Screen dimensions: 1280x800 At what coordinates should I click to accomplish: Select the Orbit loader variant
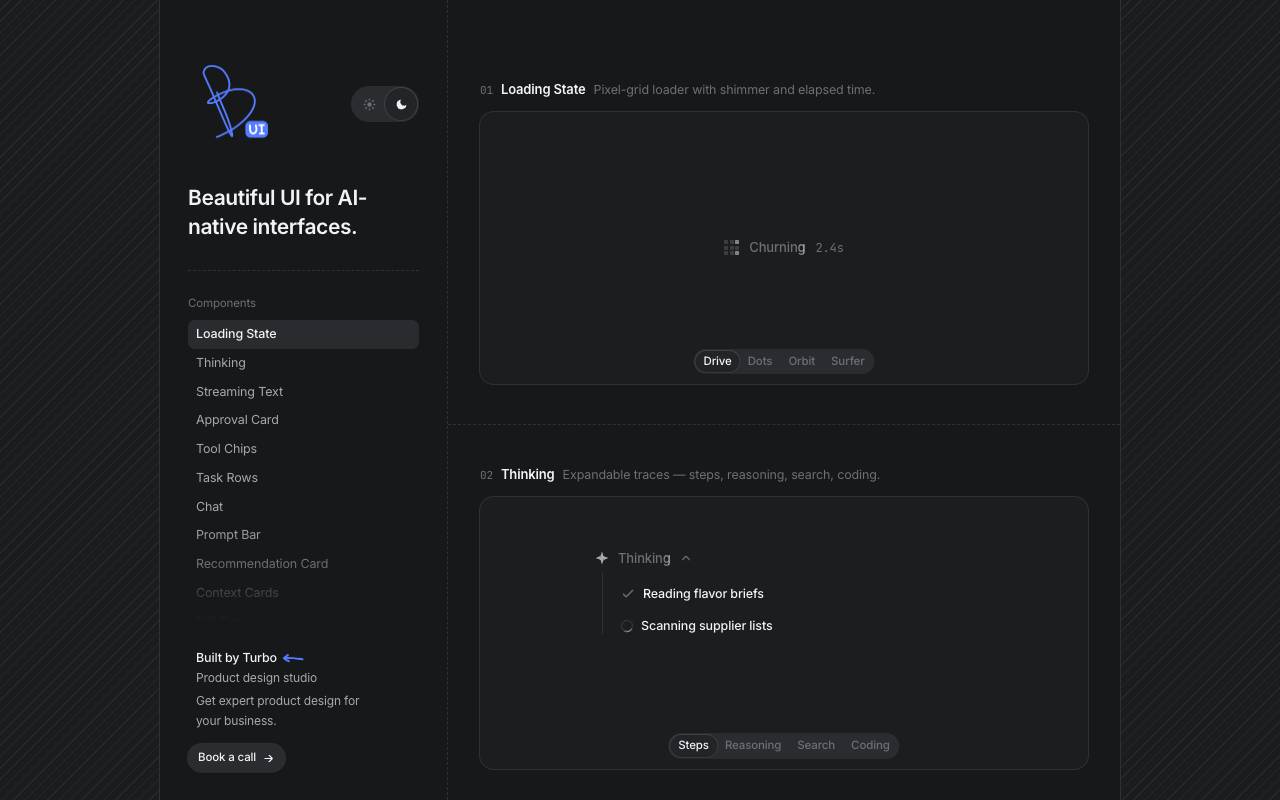(x=802, y=361)
